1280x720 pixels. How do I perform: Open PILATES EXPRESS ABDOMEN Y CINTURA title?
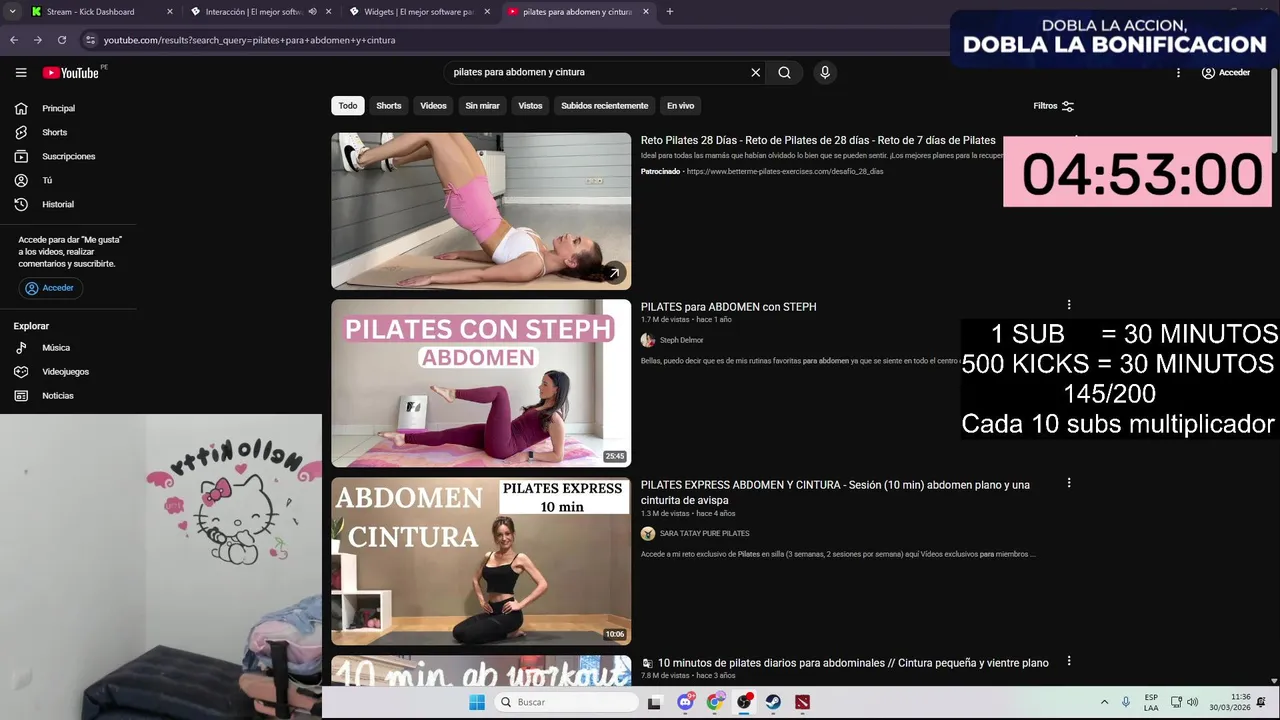835,492
